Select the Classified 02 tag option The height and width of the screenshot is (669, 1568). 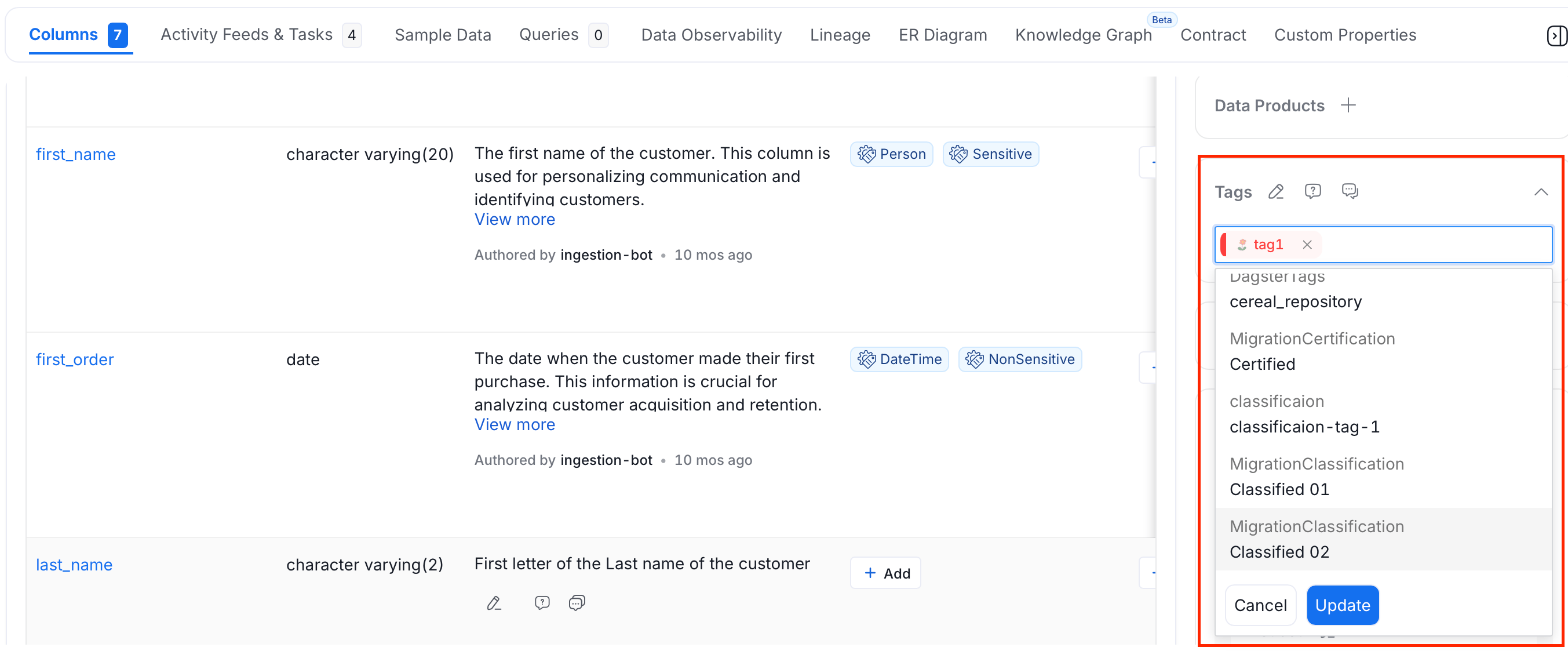point(1383,539)
